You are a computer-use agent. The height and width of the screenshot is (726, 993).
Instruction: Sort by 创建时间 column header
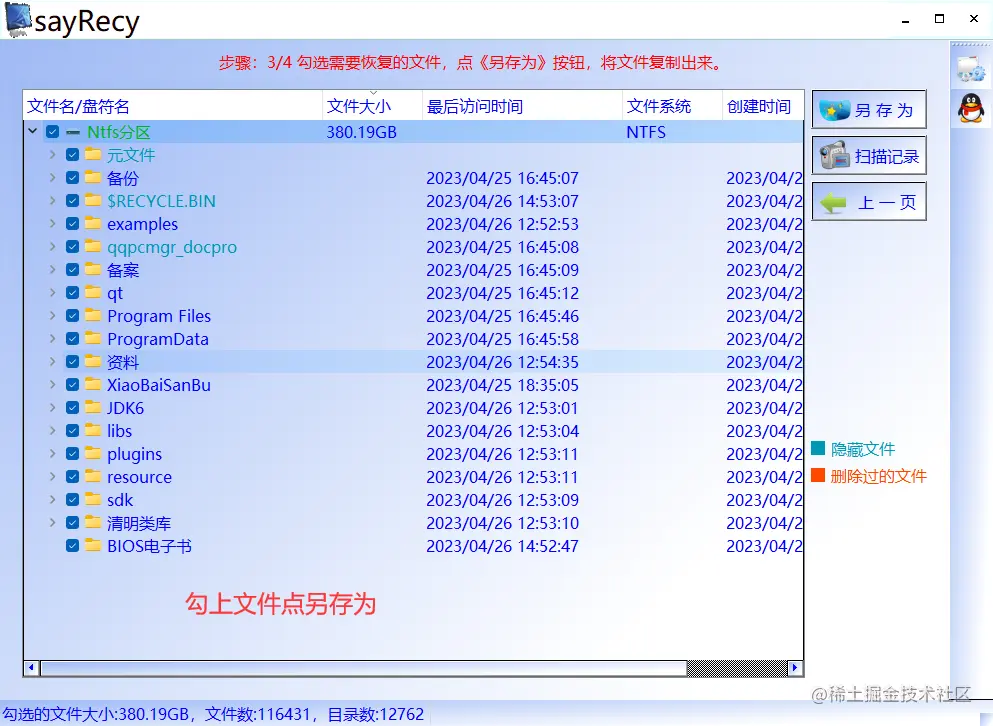click(x=763, y=106)
